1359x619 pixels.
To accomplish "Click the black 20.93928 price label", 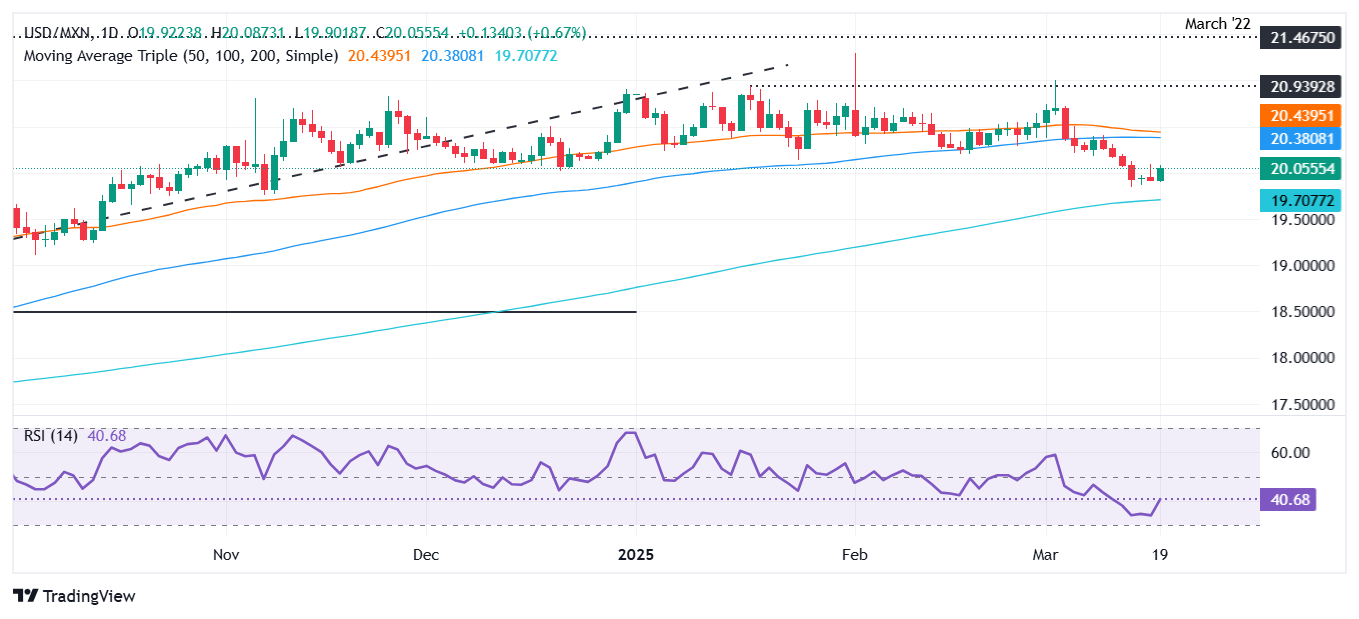I will [x=1297, y=86].
